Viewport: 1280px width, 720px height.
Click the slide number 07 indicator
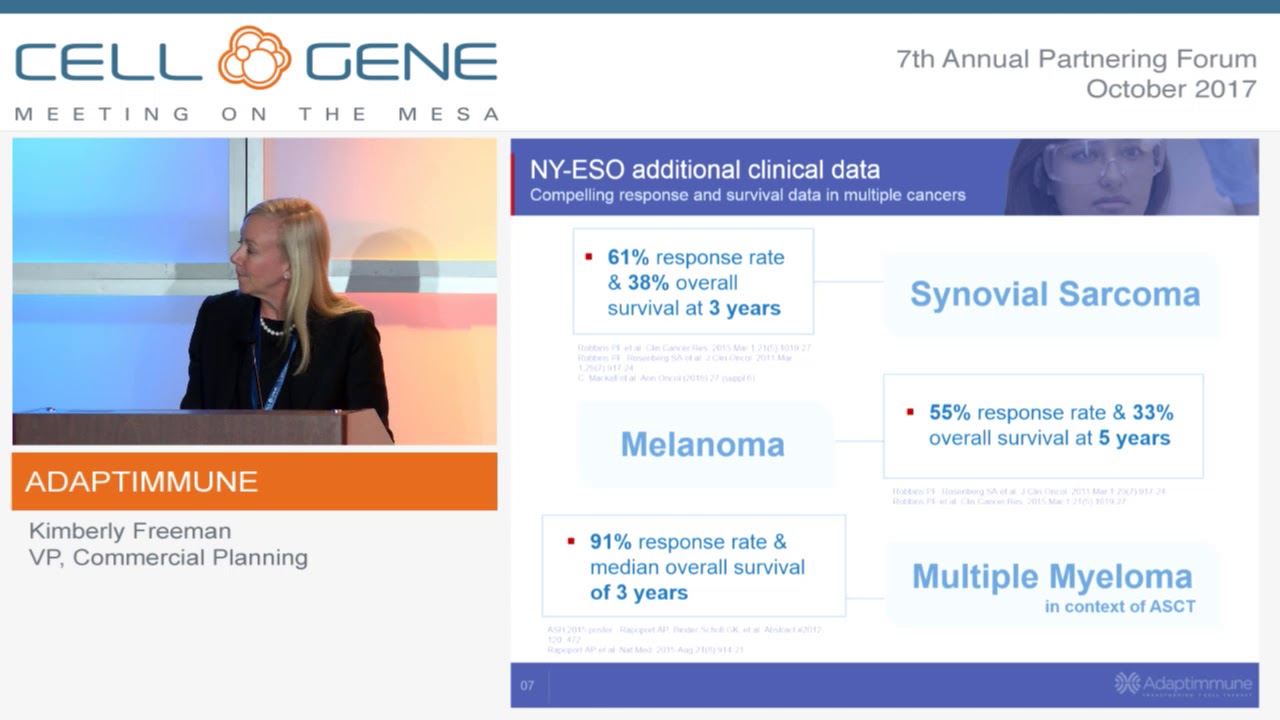pyautogui.click(x=527, y=685)
